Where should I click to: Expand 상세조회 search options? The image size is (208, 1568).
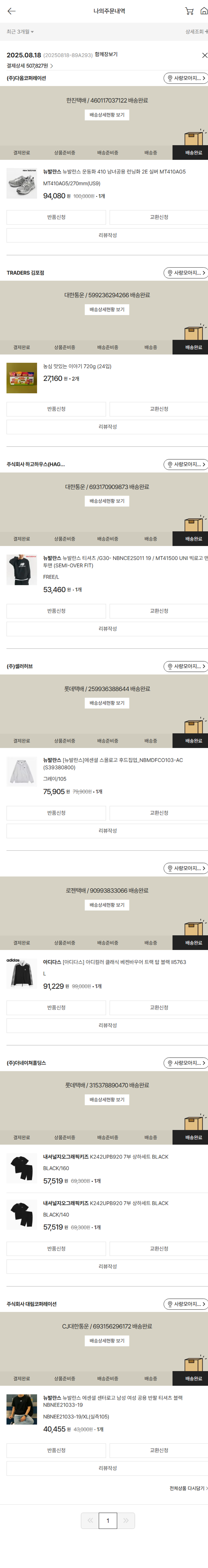196,32
